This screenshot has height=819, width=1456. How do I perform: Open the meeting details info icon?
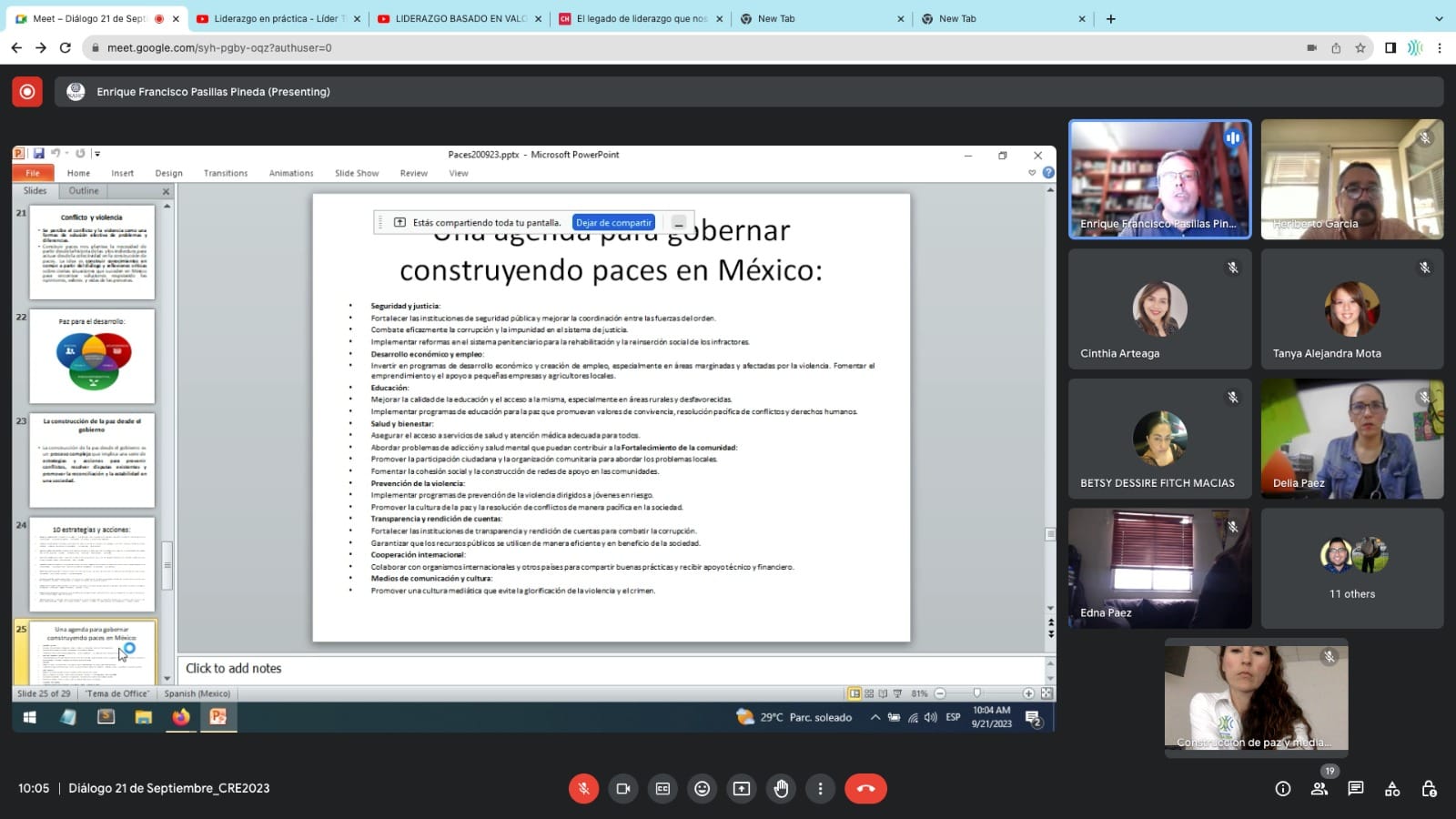pyautogui.click(x=1282, y=788)
